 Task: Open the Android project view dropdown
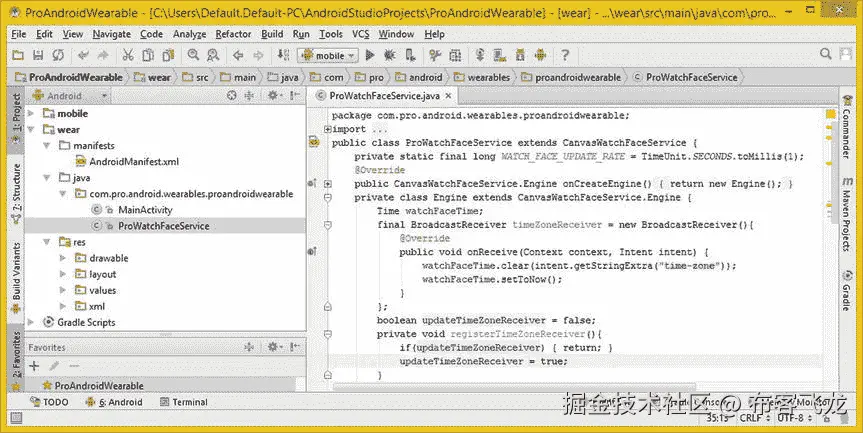[70, 96]
